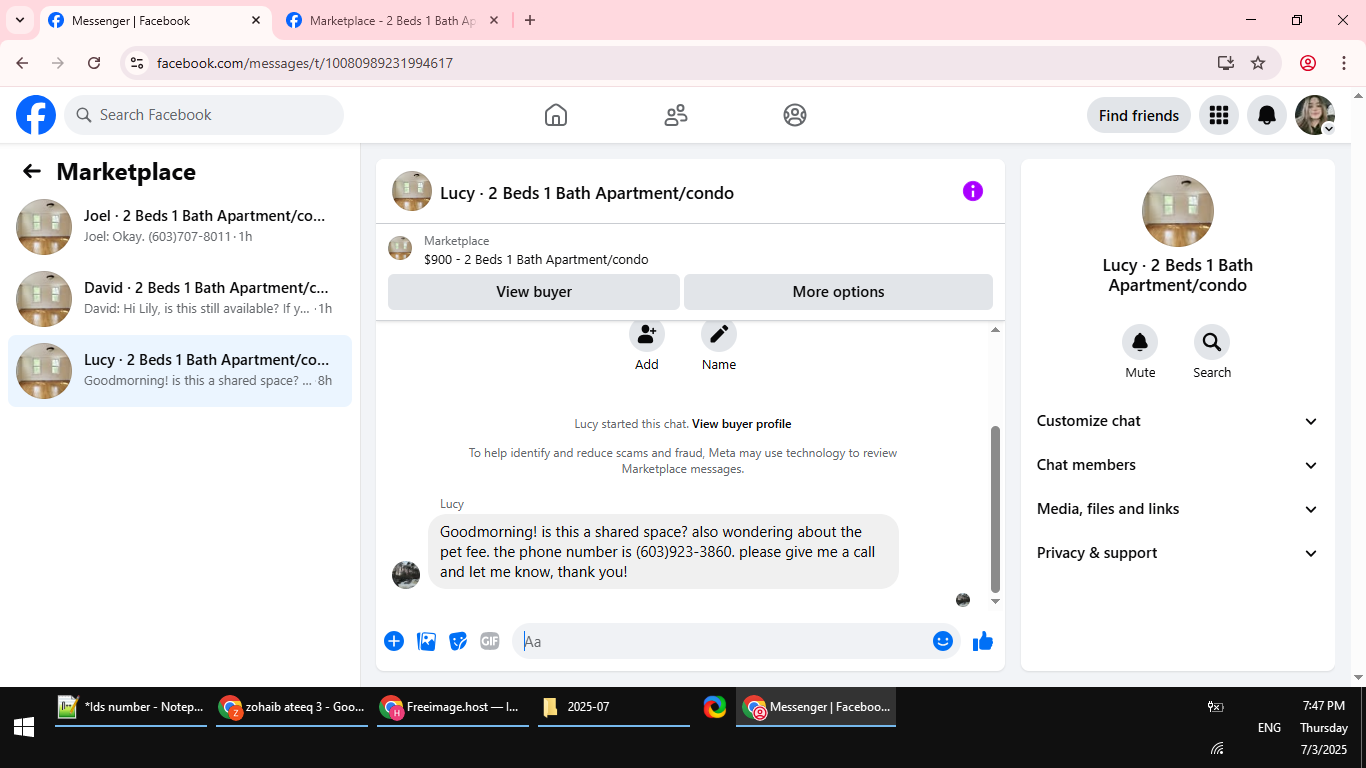The height and width of the screenshot is (768, 1366).
Task: Expand Media, files and links section
Action: click(x=1178, y=509)
